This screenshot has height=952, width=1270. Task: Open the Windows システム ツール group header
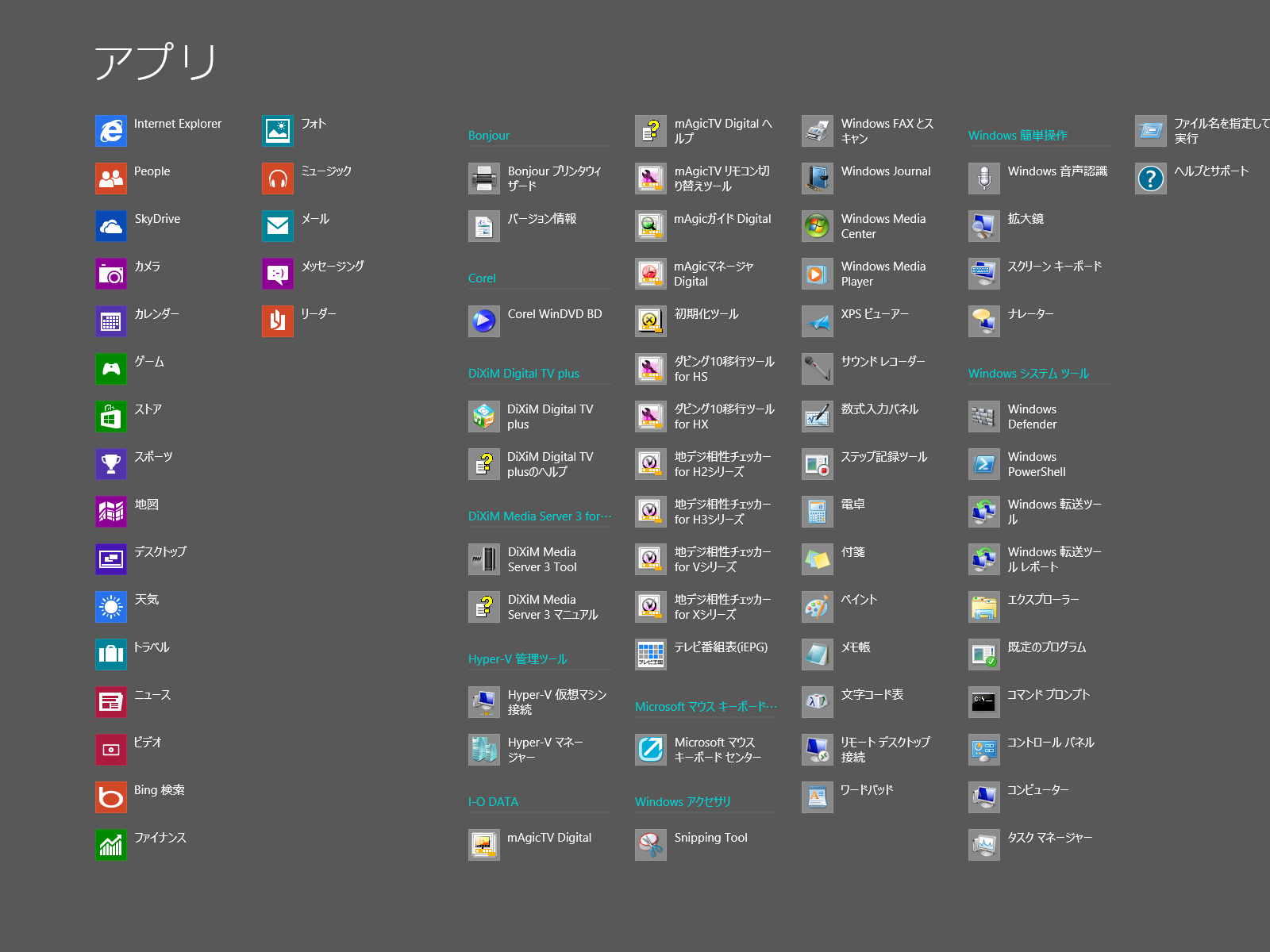(1029, 374)
